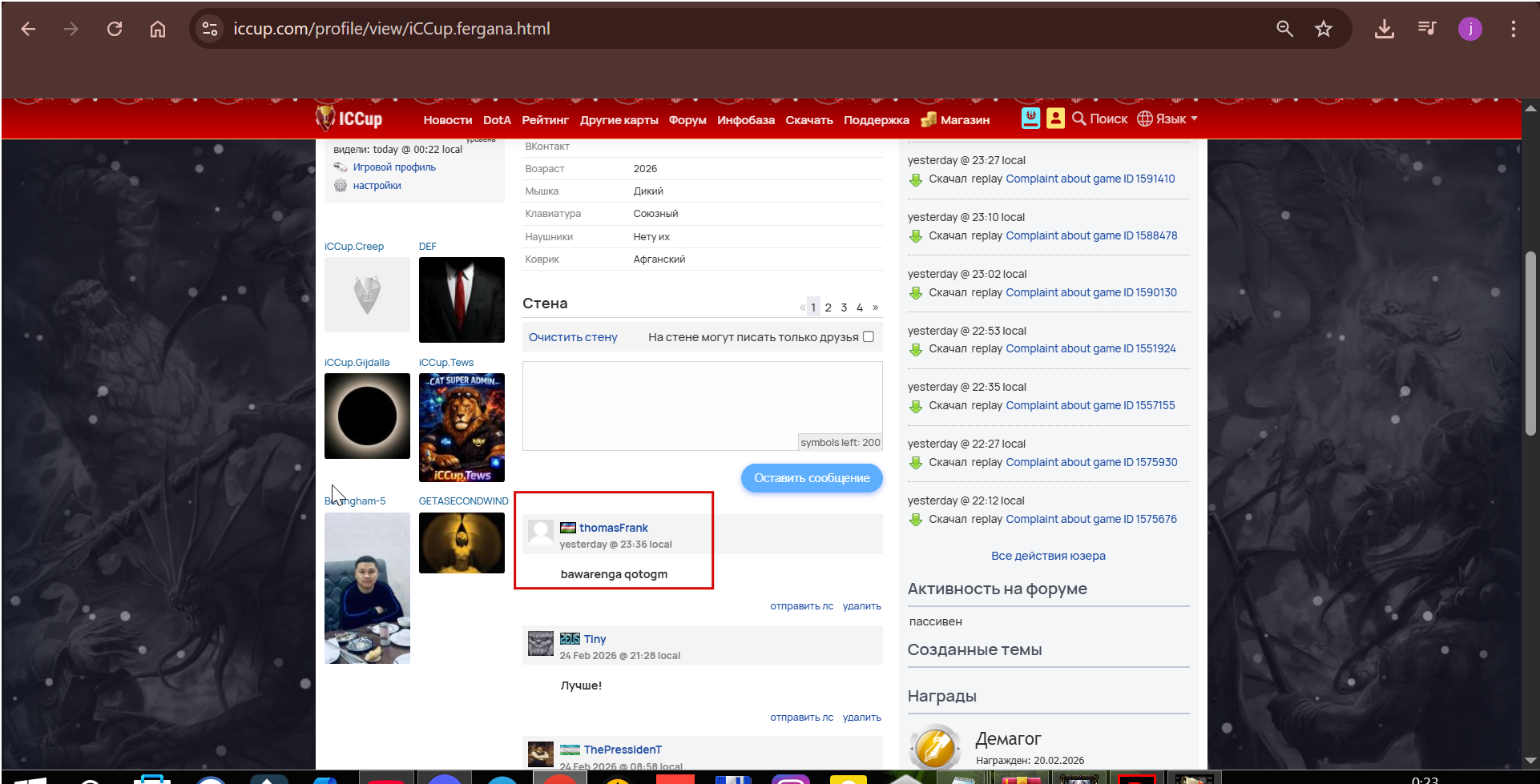Screen dimensions: 1540x784
Task: Open Все действия юзера link
Action: click(1048, 556)
